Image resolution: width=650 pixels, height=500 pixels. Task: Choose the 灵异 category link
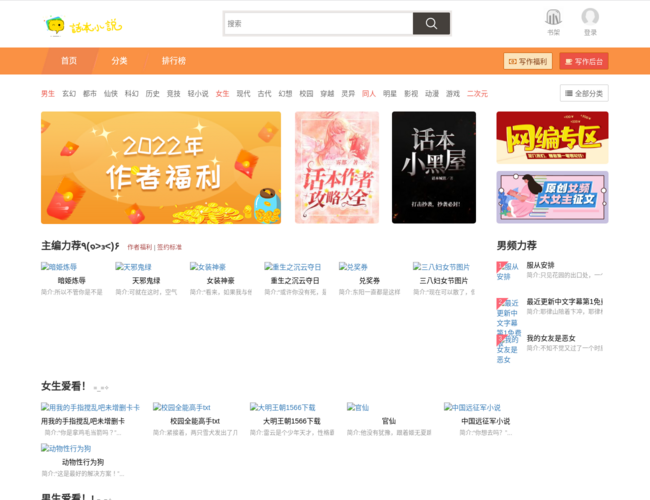[348, 94]
